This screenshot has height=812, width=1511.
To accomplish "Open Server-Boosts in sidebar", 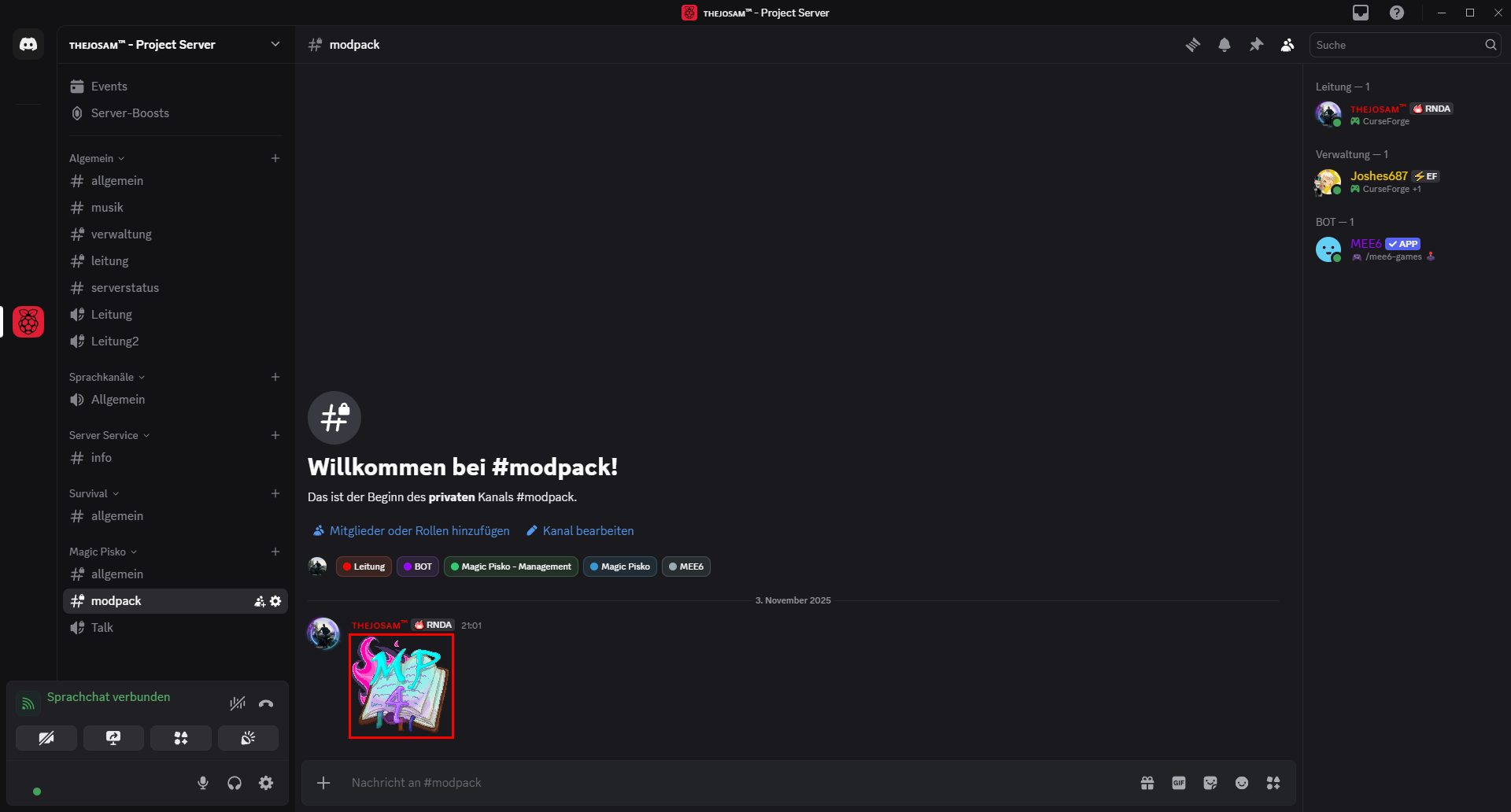I will coord(130,113).
